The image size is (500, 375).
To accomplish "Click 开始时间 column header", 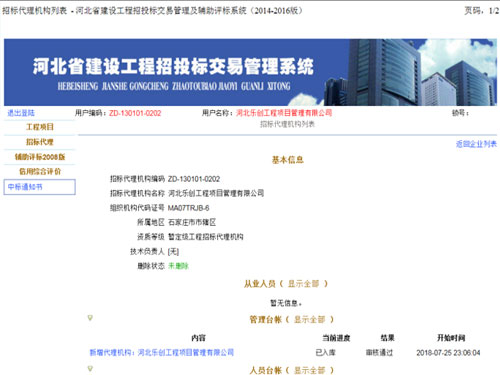I will [x=451, y=338].
